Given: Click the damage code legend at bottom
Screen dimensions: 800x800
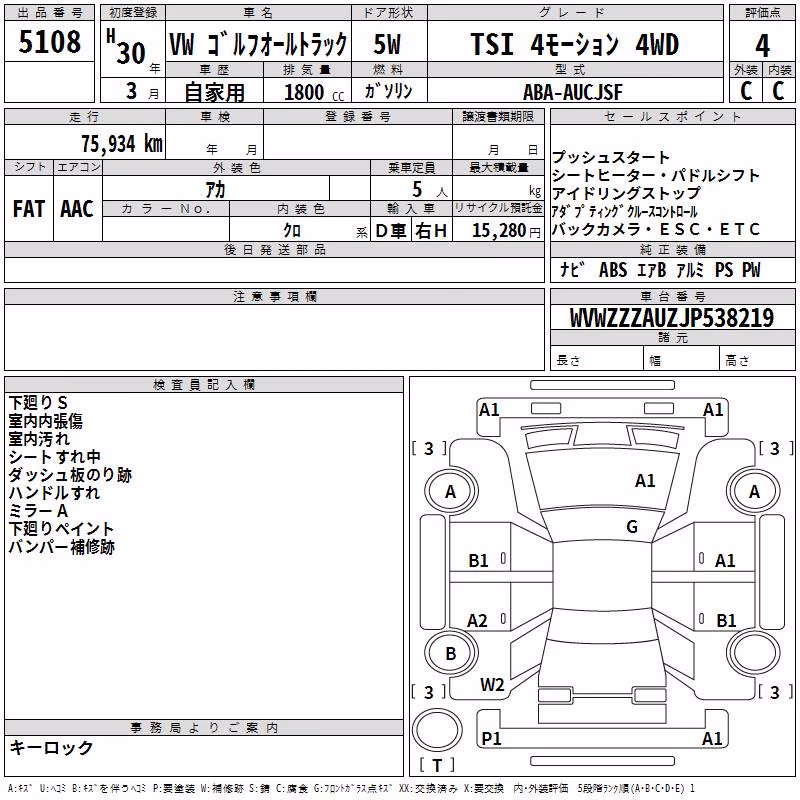Looking at the screenshot, I should 351,789.
